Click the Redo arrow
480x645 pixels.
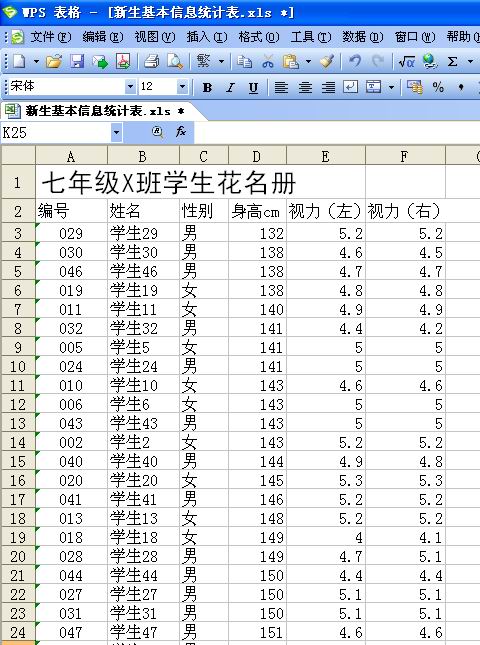[x=377, y=62]
